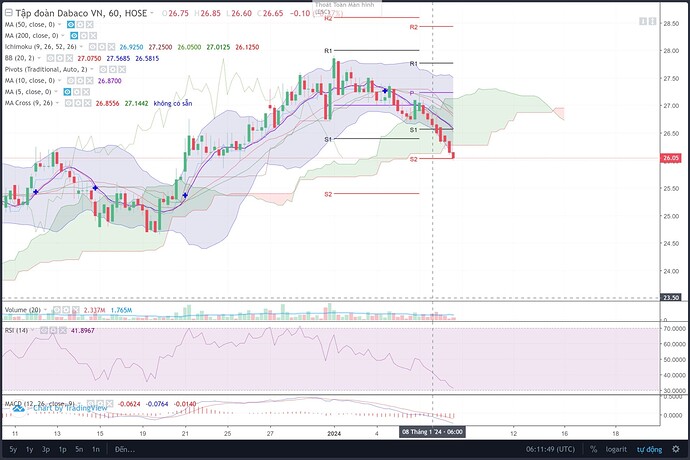Remove the Volume (20) indicator
The image size is (690, 460).
[x=75, y=310]
